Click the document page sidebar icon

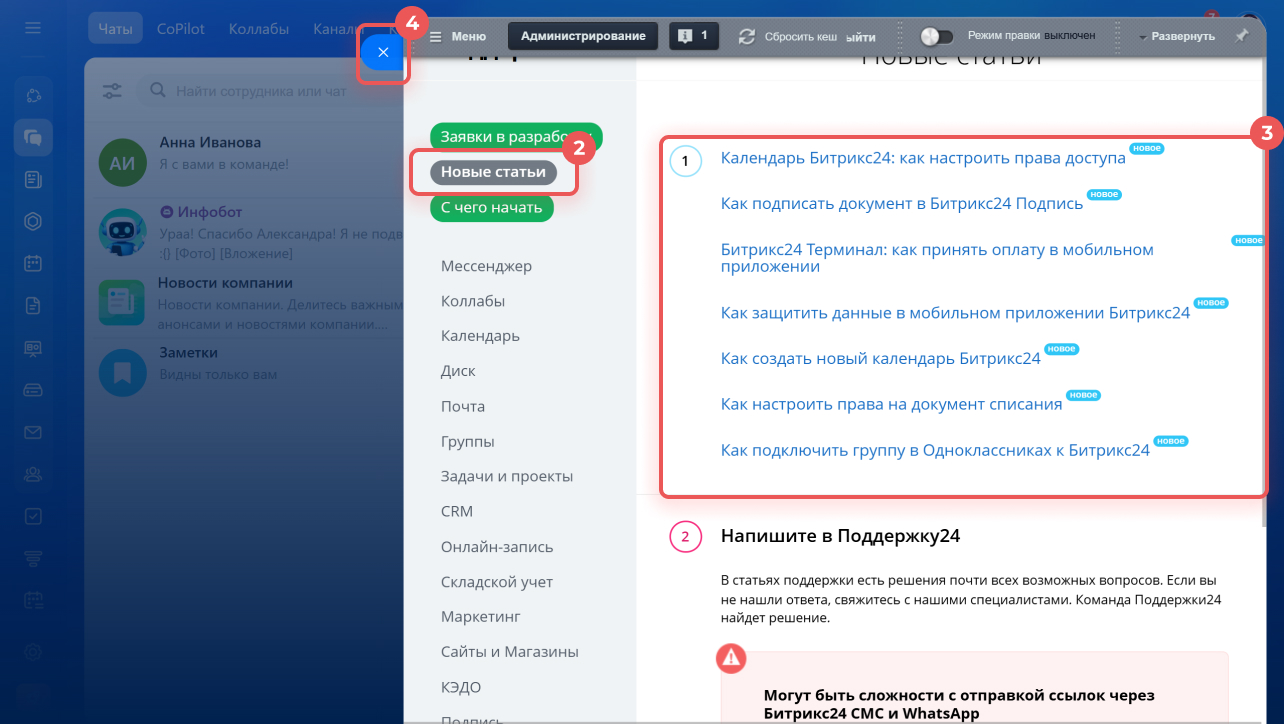click(33, 306)
